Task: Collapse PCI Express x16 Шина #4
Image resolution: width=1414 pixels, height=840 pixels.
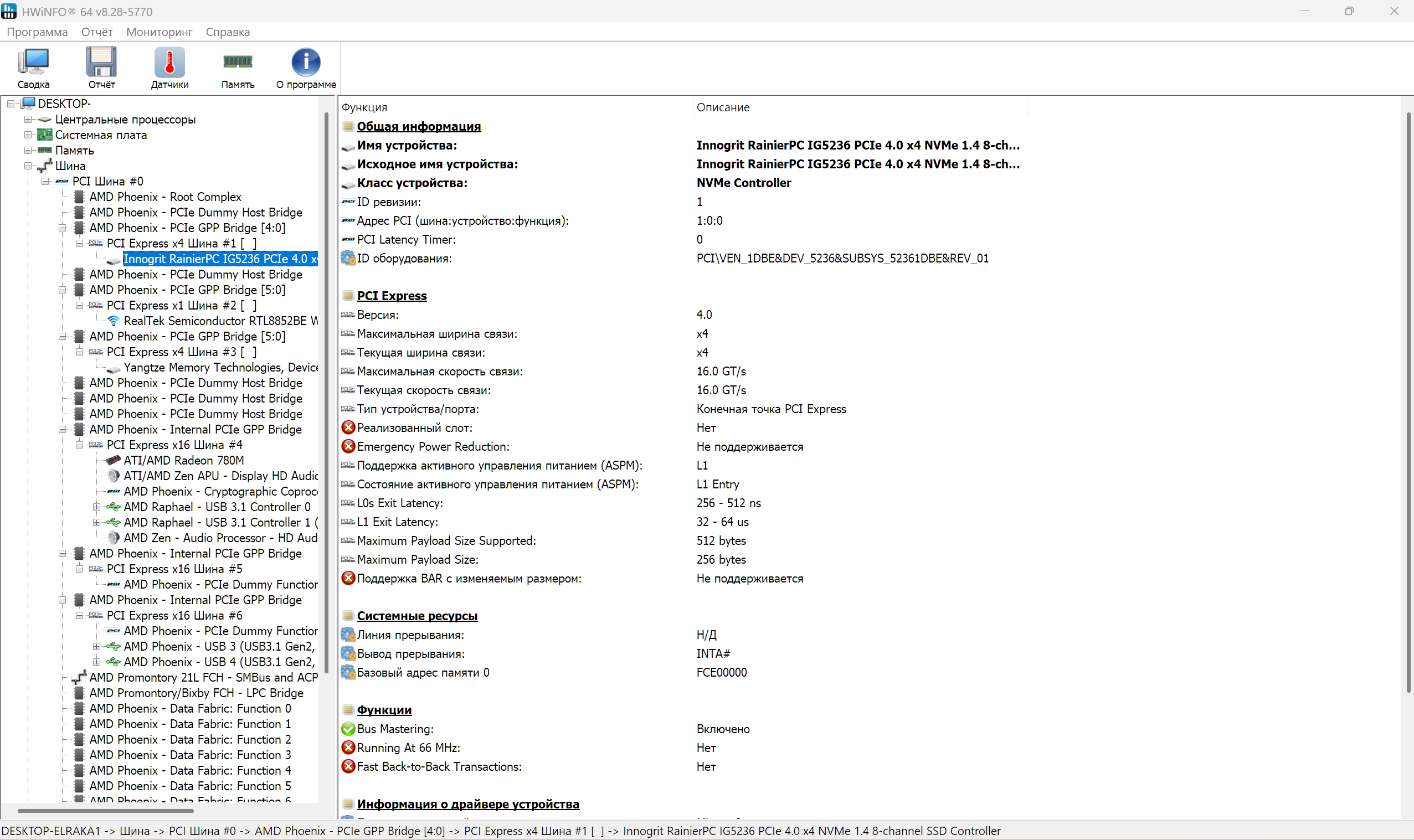Action: click(x=80, y=445)
